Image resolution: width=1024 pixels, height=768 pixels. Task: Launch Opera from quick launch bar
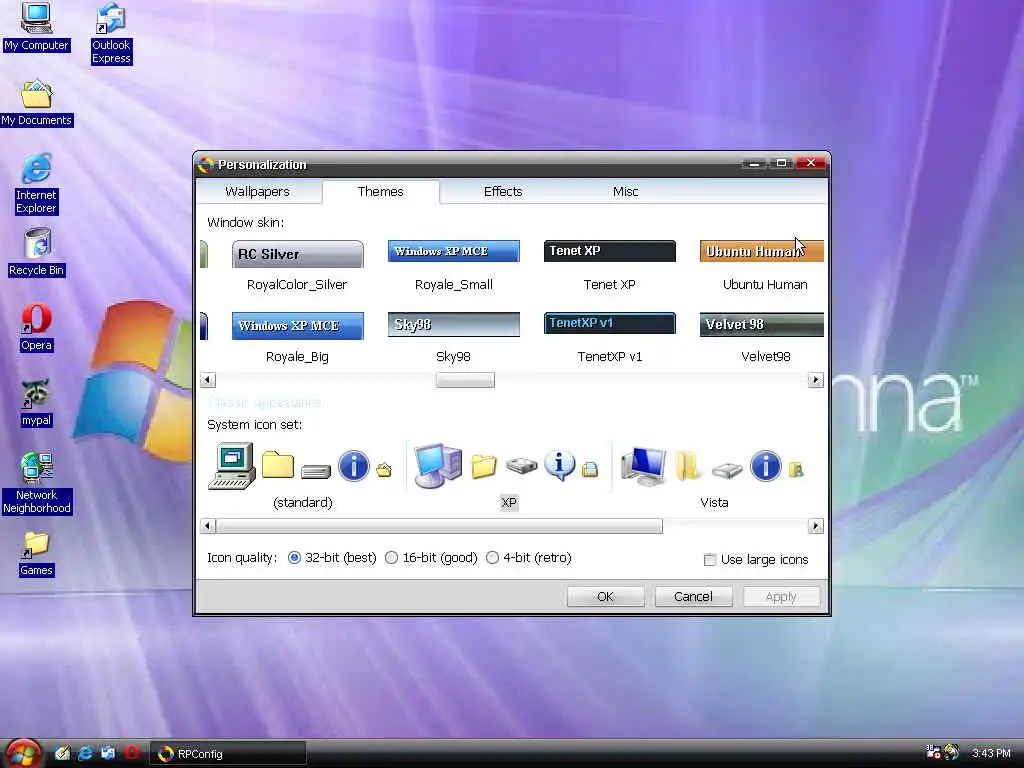(132, 753)
